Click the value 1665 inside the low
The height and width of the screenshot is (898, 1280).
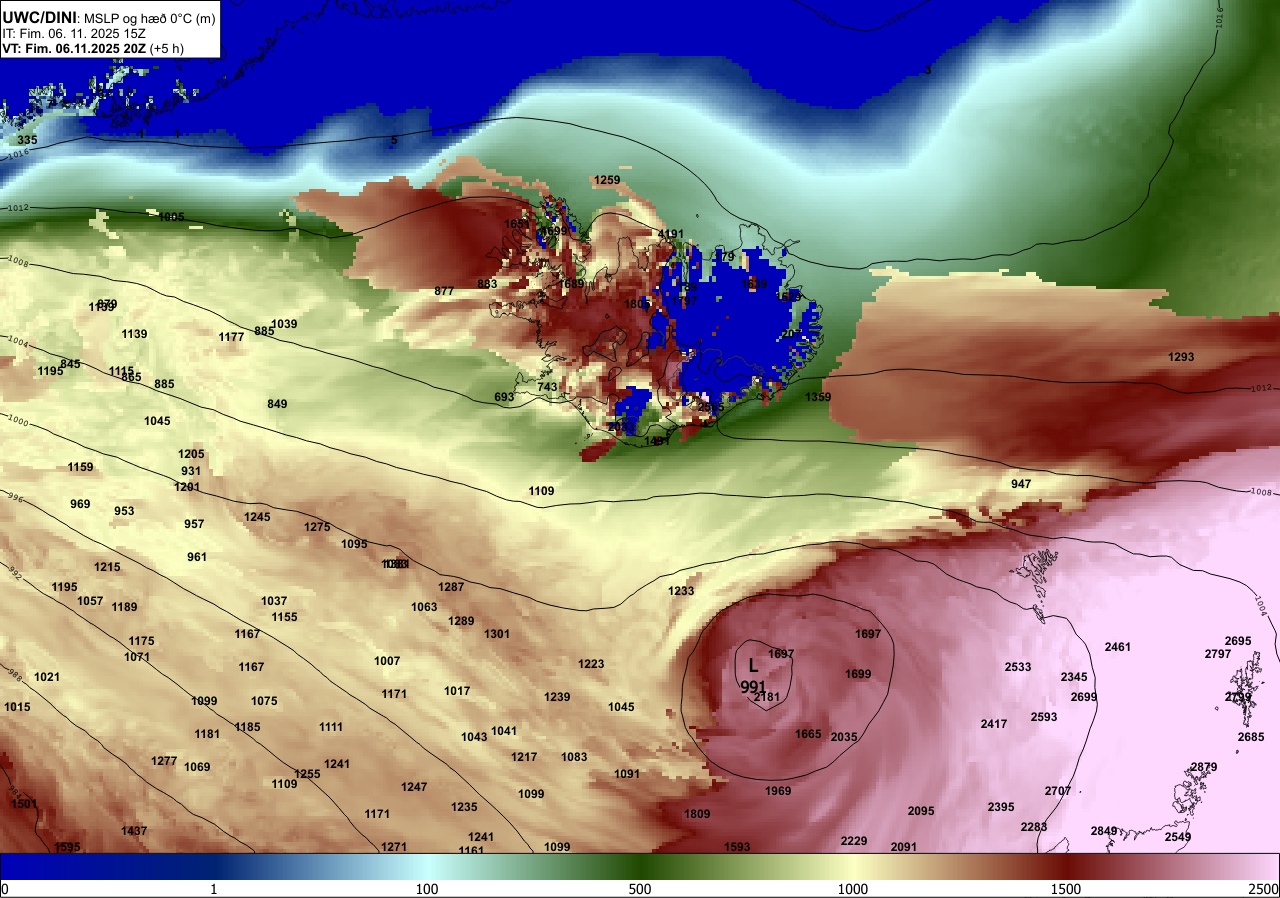[808, 734]
